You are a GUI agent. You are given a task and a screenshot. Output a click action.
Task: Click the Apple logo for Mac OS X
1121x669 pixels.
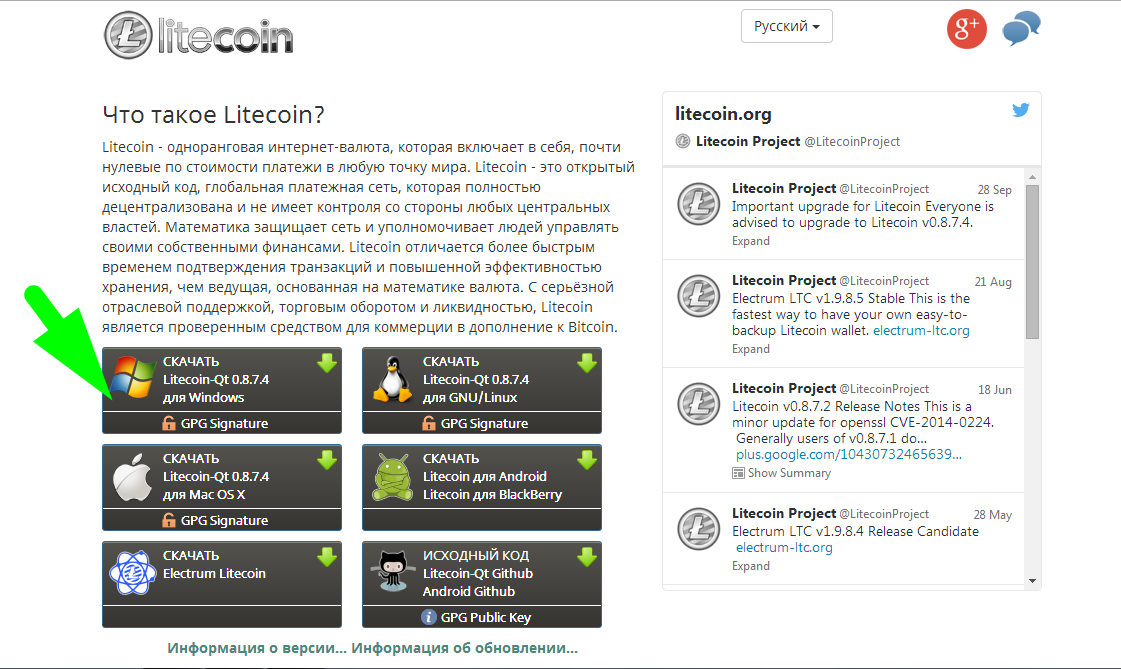(x=132, y=476)
